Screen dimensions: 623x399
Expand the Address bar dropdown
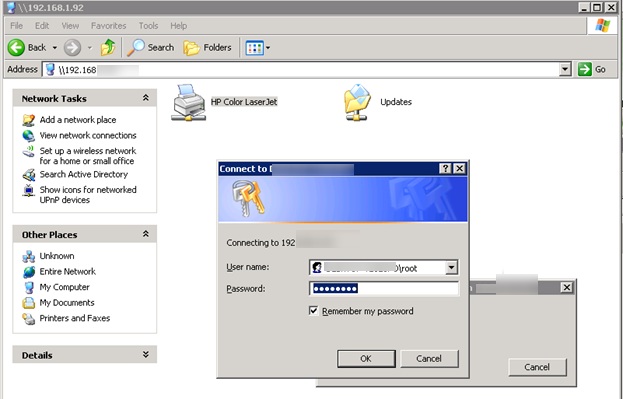click(x=565, y=70)
